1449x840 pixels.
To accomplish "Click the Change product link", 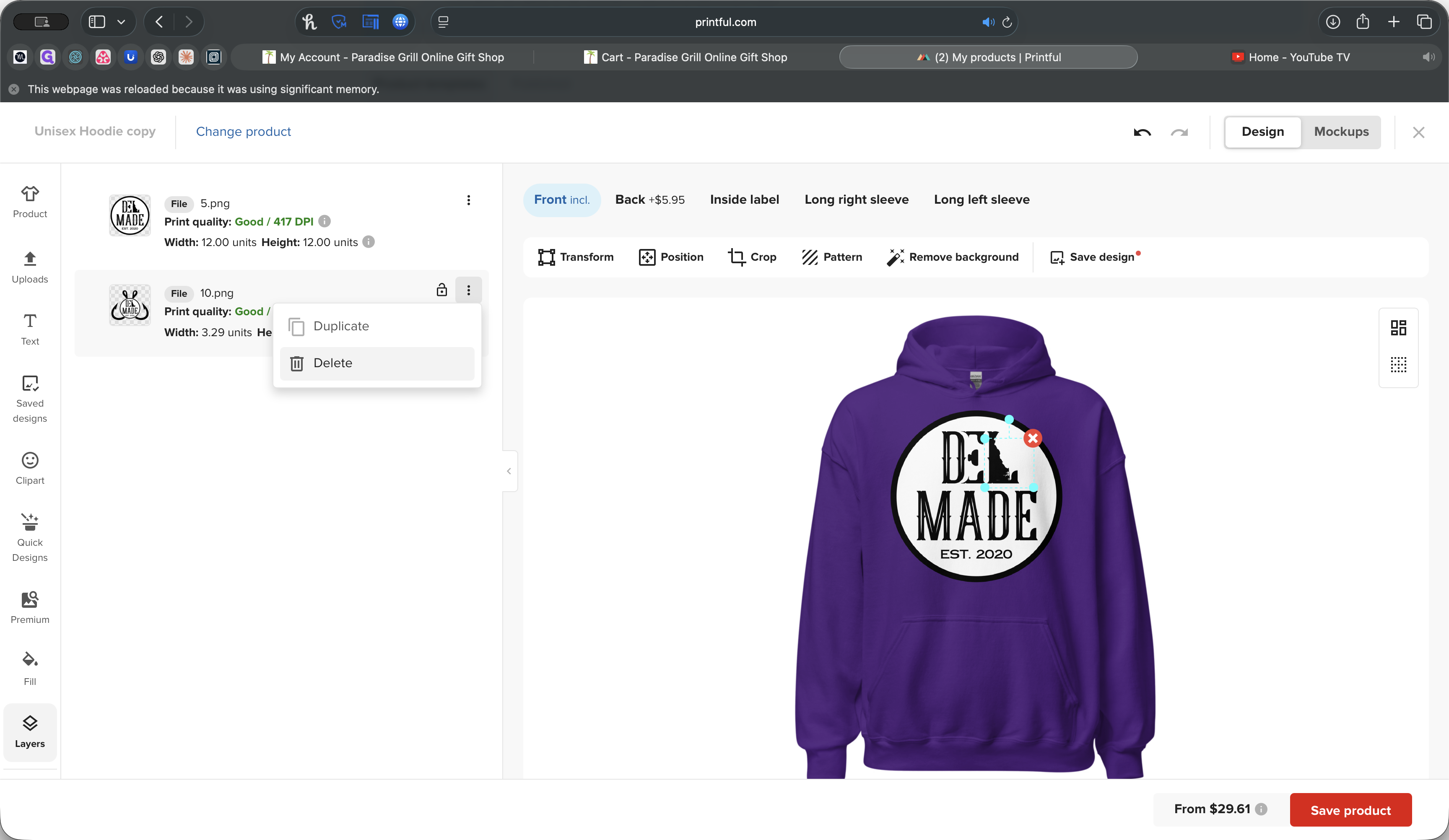I will pos(243,132).
